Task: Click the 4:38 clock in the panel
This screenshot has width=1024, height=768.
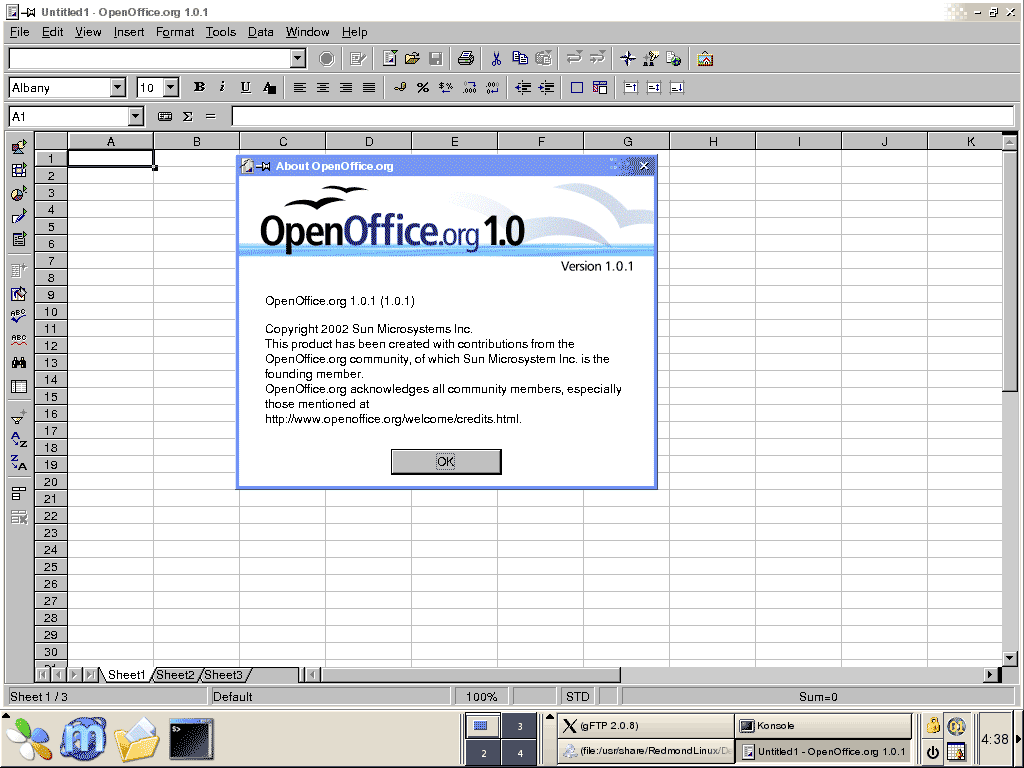Action: (x=995, y=739)
